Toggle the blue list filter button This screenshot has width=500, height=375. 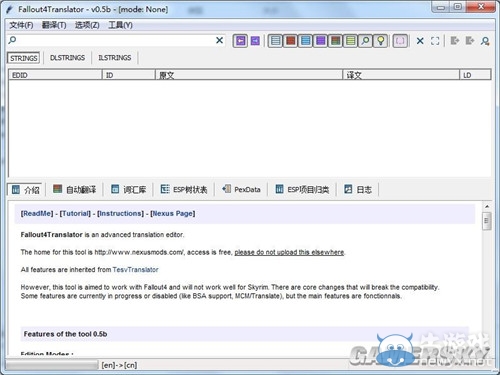[305, 41]
